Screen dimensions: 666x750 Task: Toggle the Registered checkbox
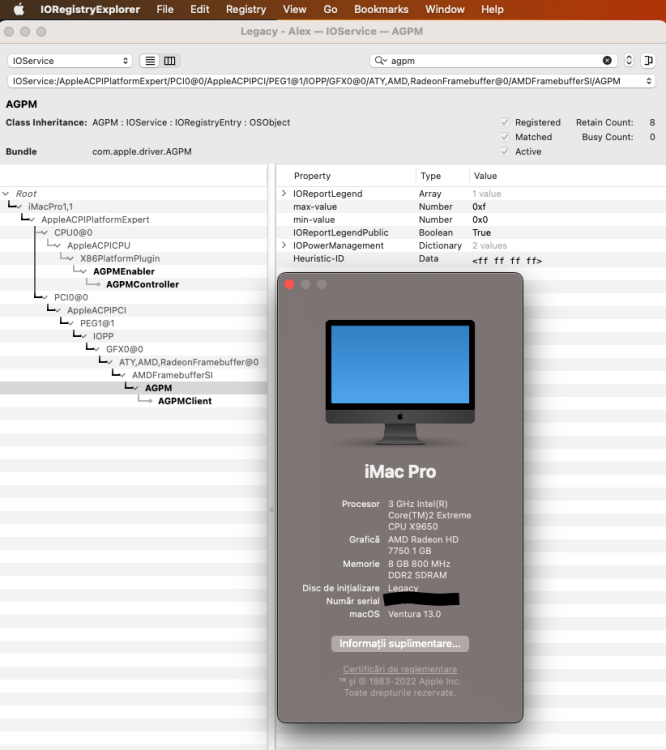pyautogui.click(x=505, y=122)
